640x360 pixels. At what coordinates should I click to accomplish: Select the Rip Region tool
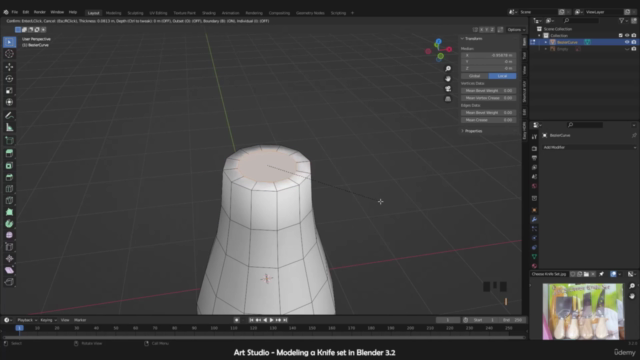[x=9, y=282]
